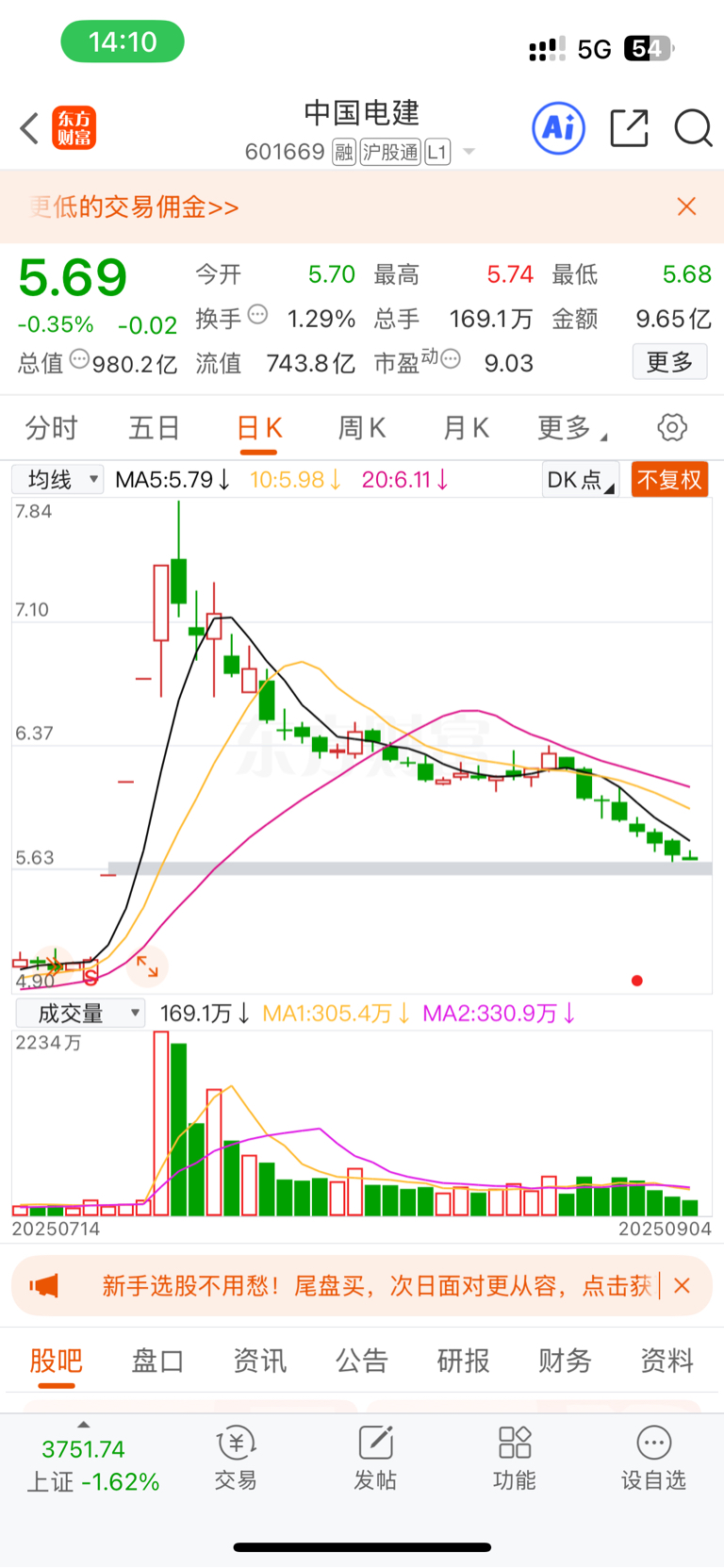Tap the 沪股通 badge
724x1568 pixels.
(x=390, y=152)
